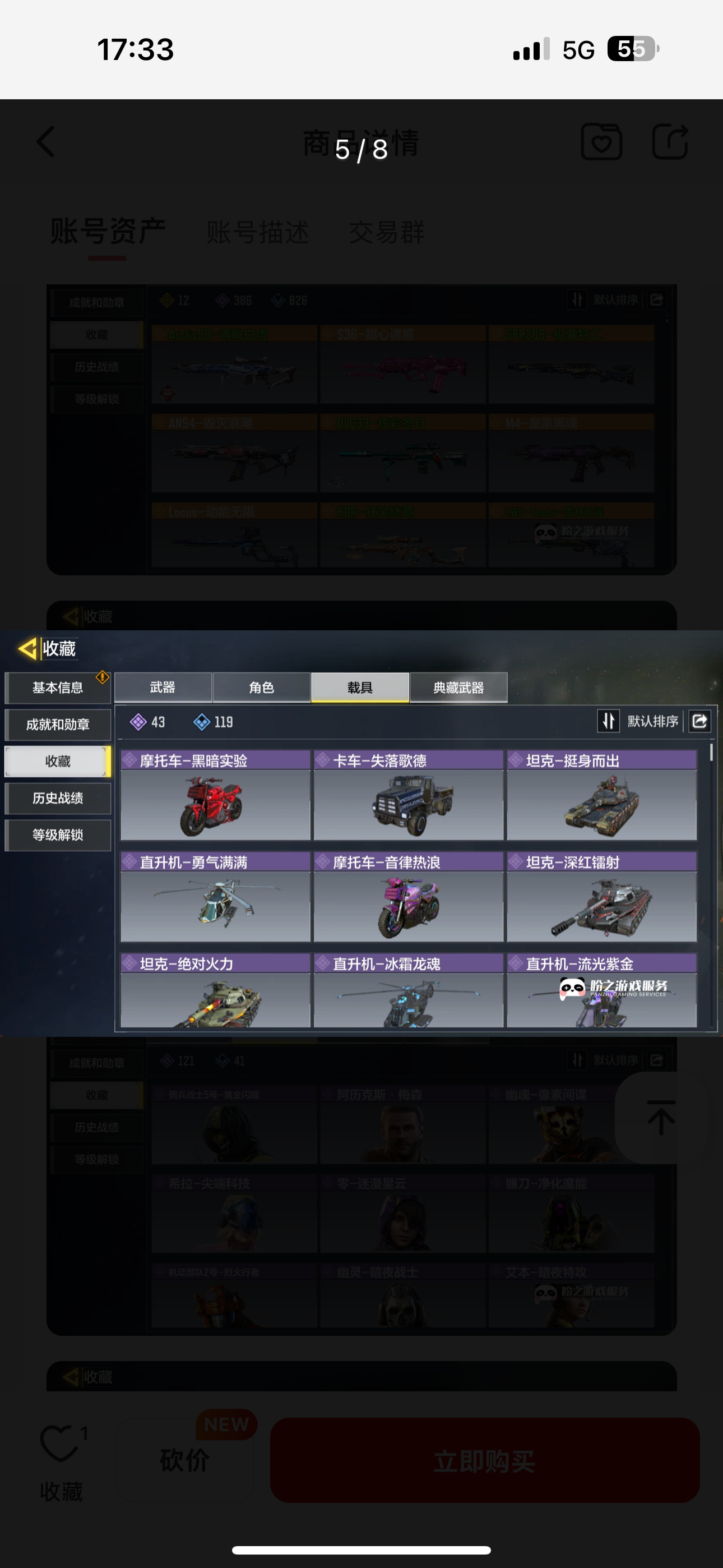Open the 成就和勋章 sidebar section
The width and height of the screenshot is (723, 1568).
[x=58, y=725]
